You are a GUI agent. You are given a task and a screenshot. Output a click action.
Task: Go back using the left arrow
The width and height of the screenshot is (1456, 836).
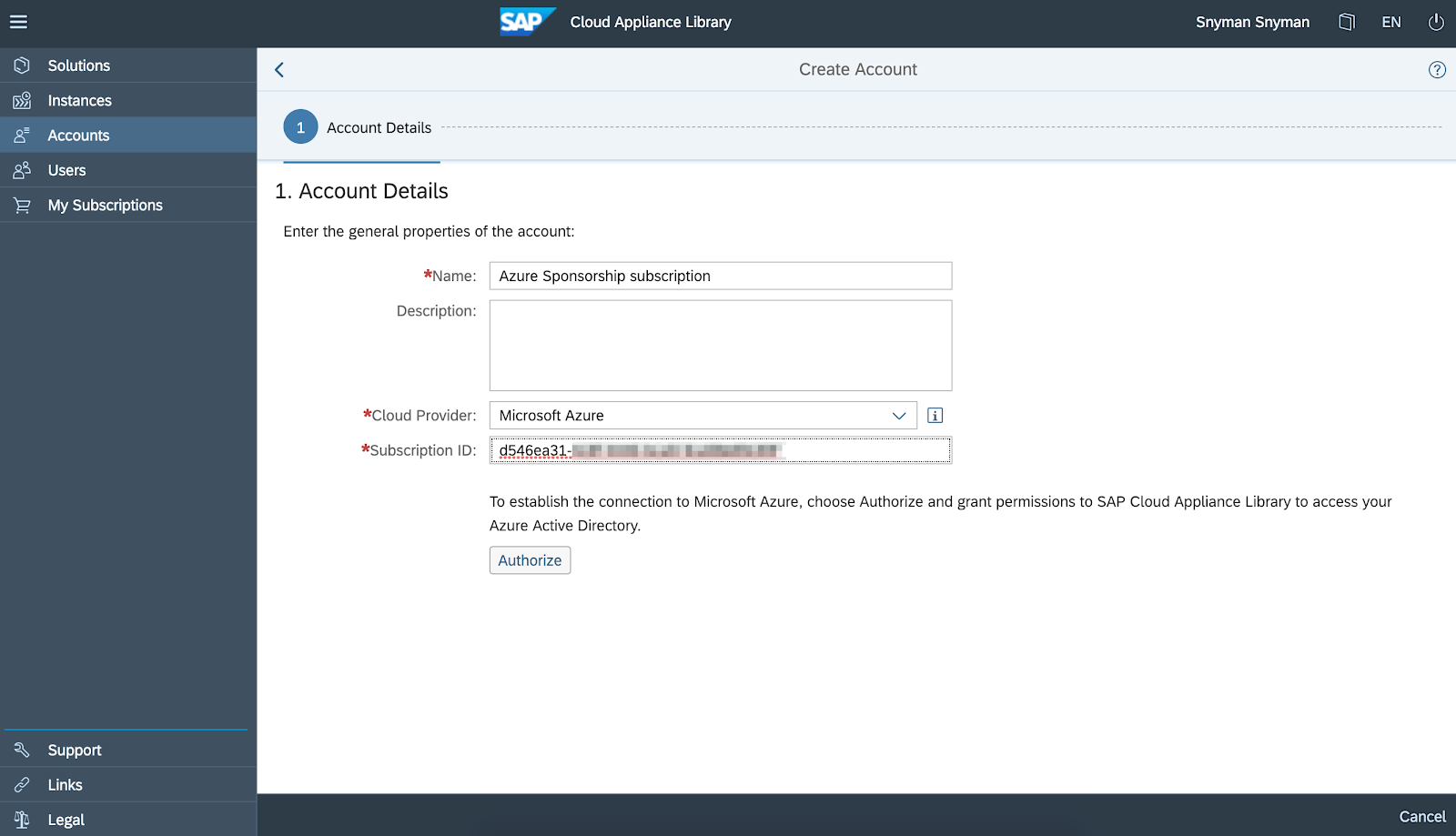coord(279,70)
